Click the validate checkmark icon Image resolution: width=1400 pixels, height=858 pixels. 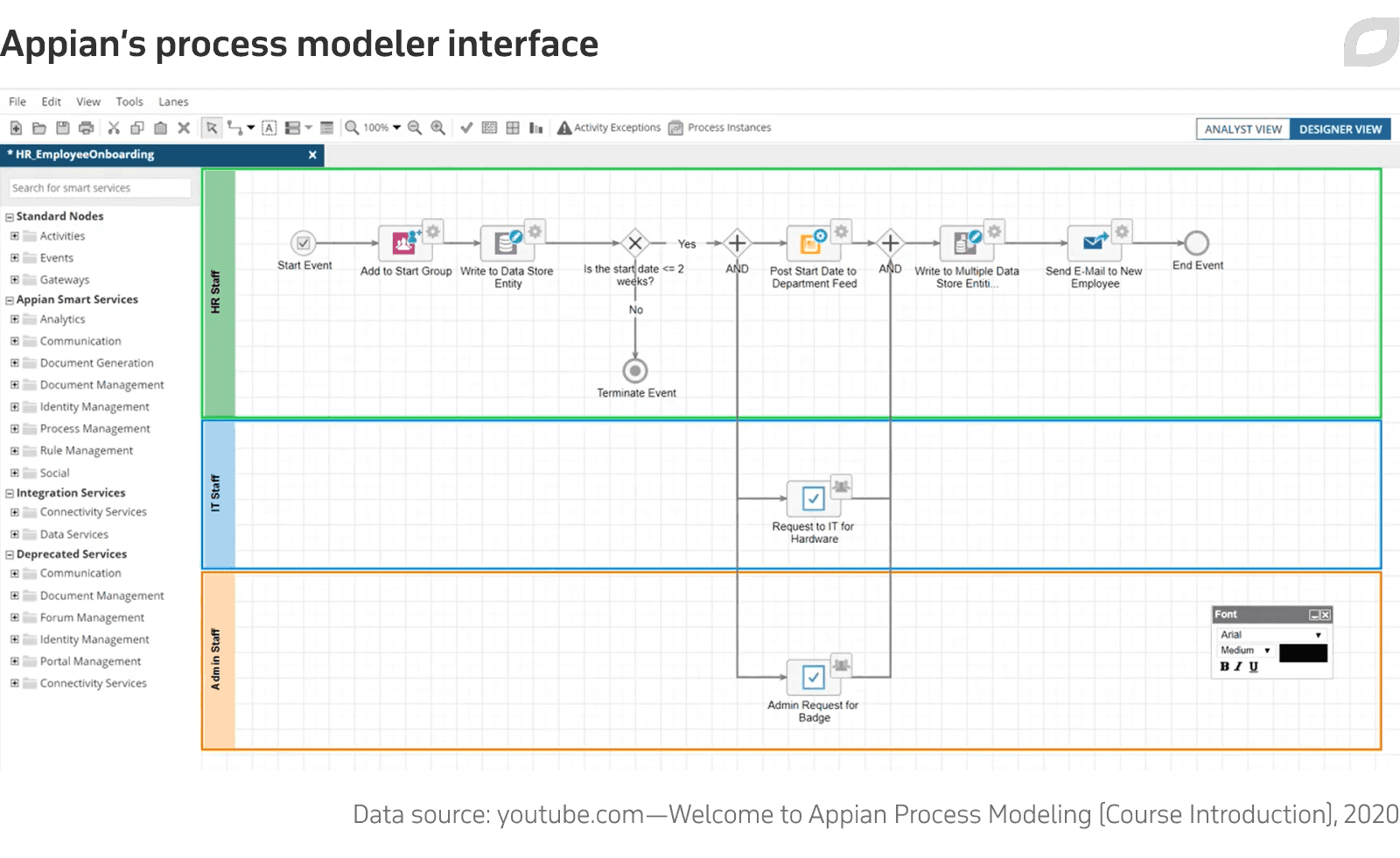(x=466, y=128)
